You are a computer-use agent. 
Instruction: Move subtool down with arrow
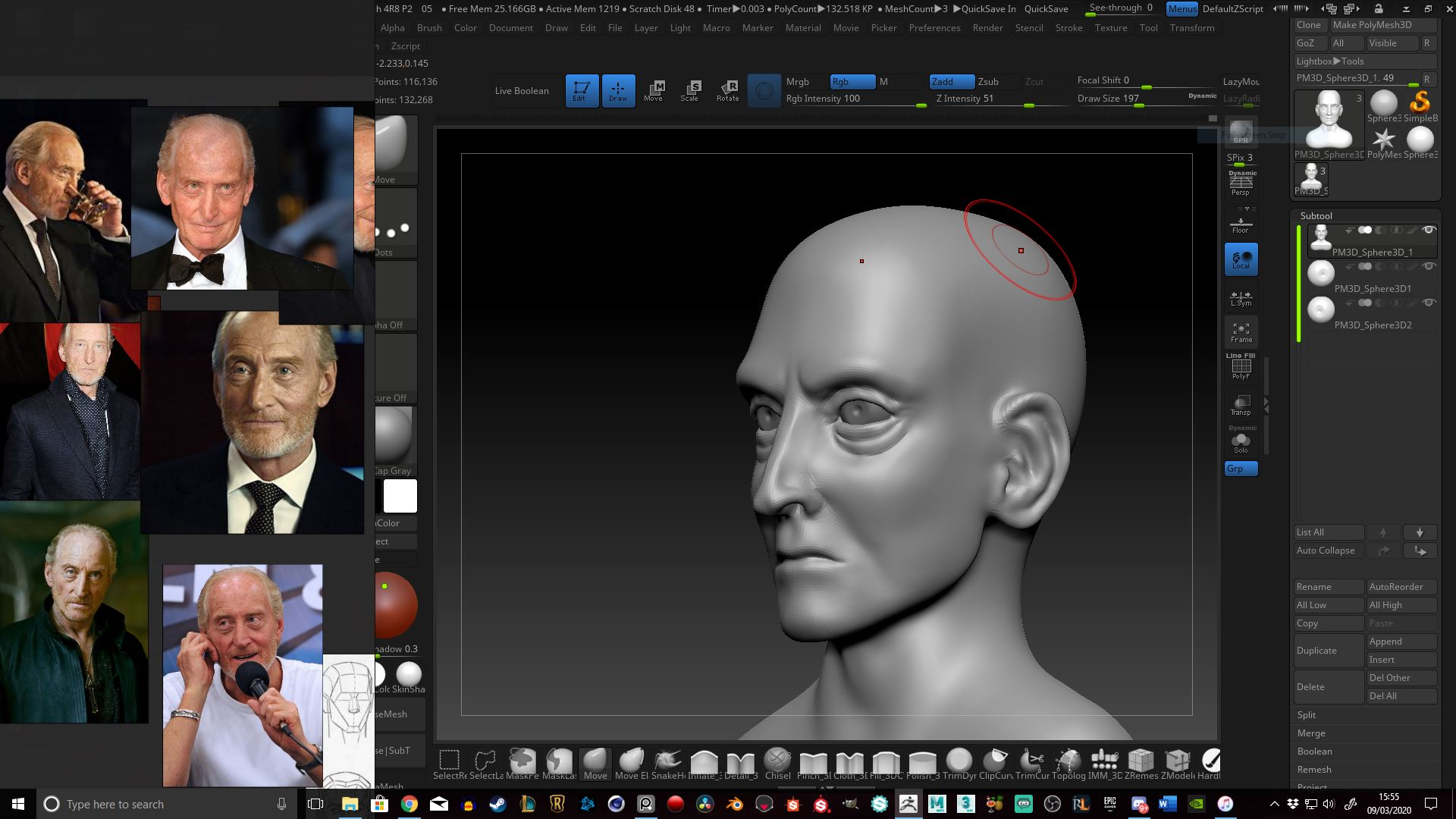pos(1420,532)
